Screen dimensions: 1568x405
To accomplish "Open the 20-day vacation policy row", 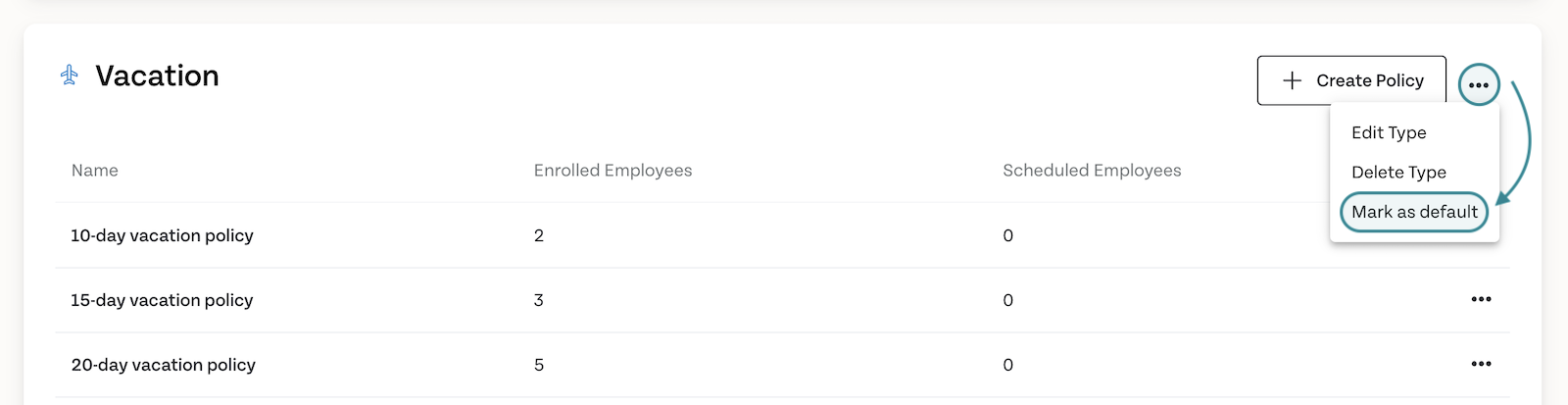I will point(782,365).
